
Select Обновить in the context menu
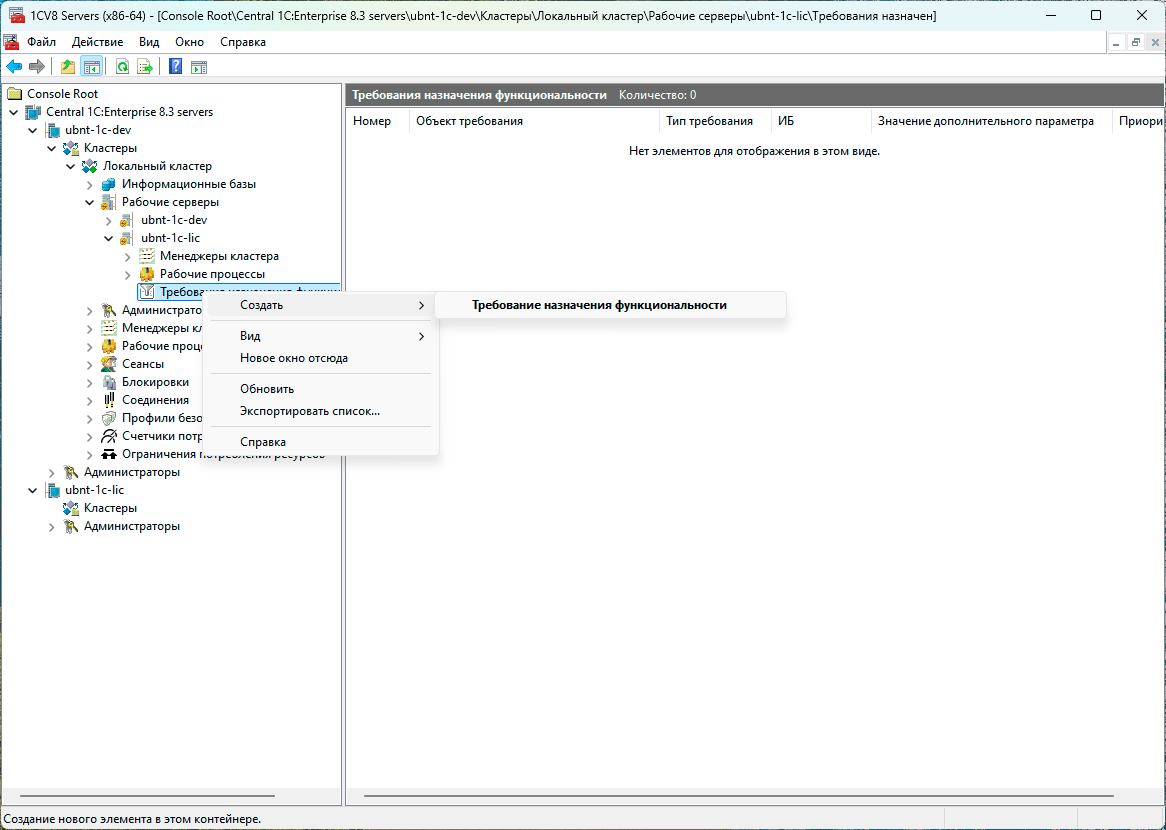pyautogui.click(x=267, y=389)
